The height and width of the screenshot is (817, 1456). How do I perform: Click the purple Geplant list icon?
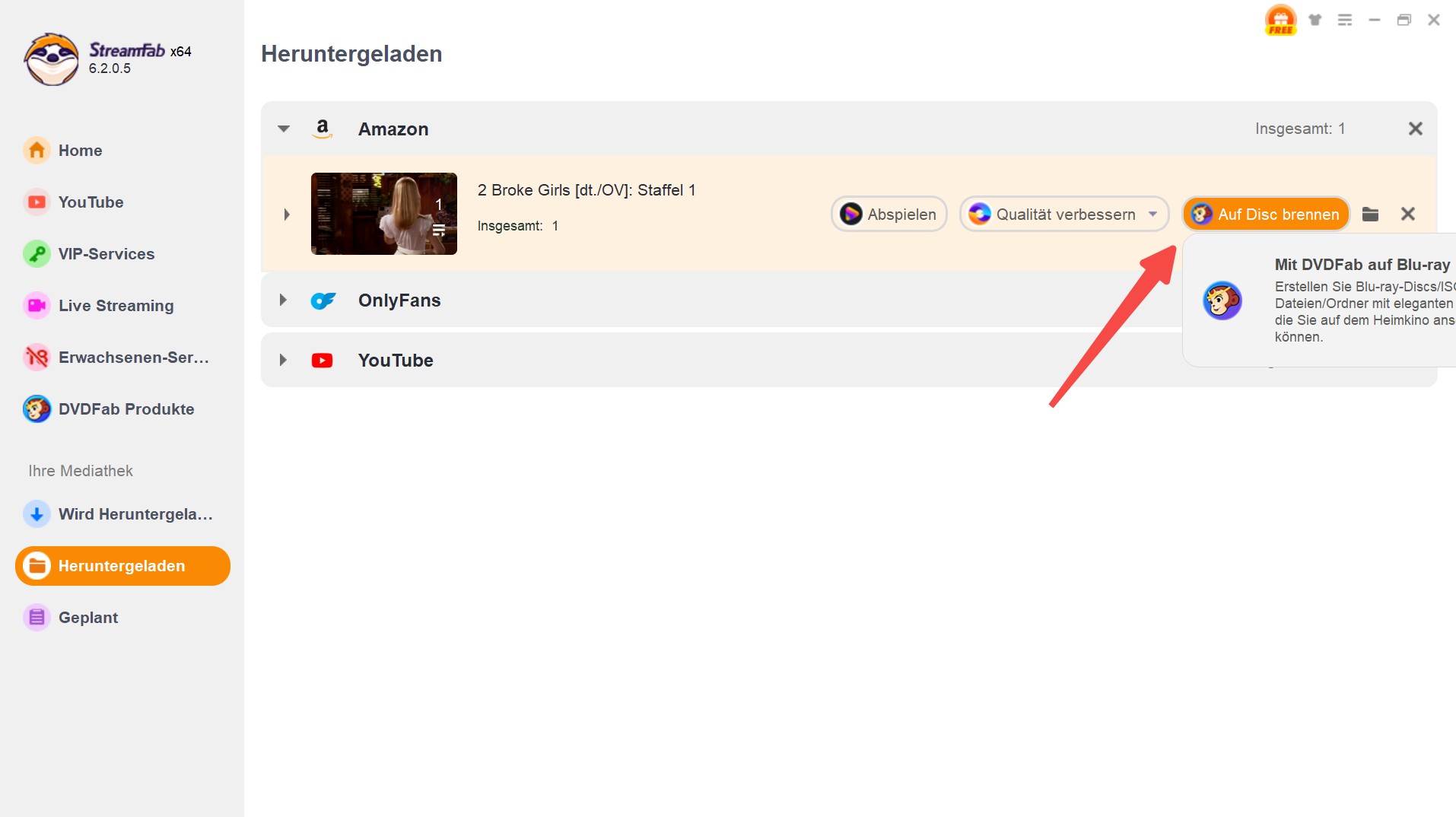[37, 618]
